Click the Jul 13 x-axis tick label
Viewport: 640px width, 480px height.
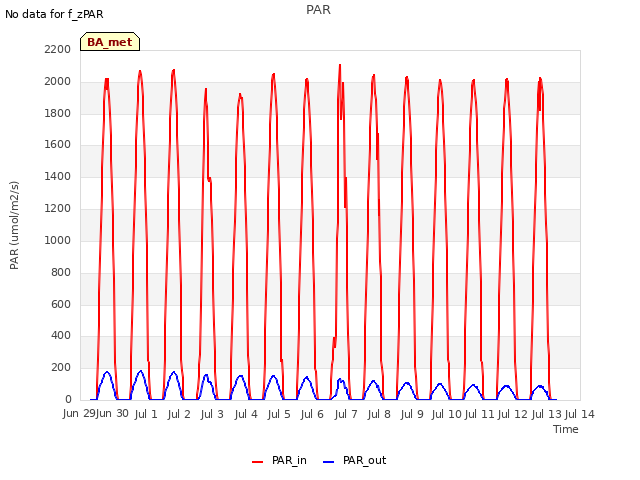(x=547, y=414)
